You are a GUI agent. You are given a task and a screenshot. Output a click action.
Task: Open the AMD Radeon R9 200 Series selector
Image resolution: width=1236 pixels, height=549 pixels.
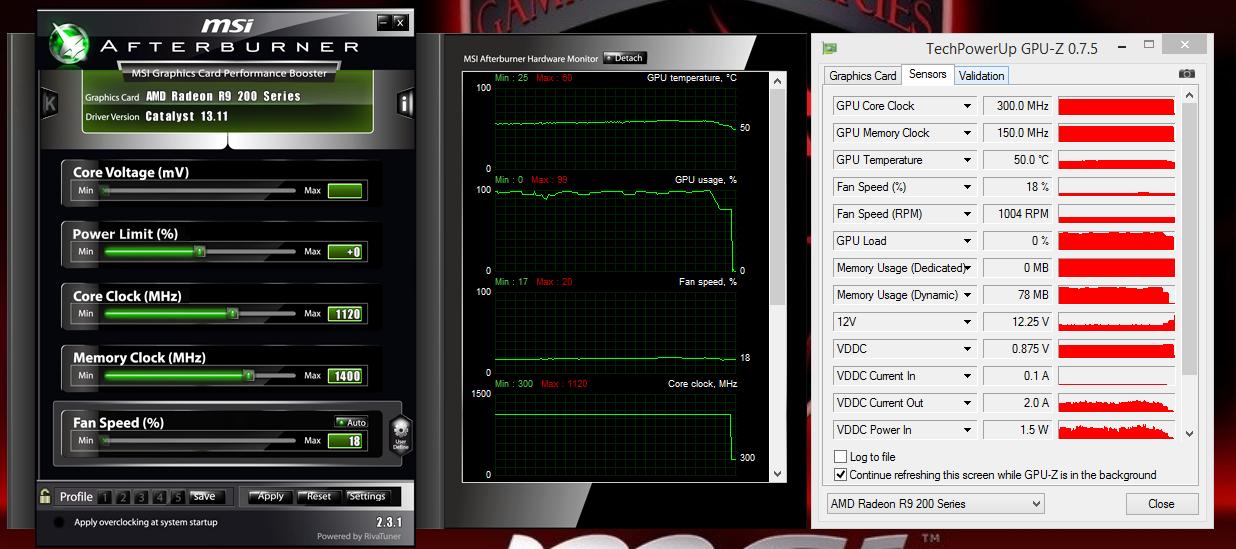(x=935, y=504)
